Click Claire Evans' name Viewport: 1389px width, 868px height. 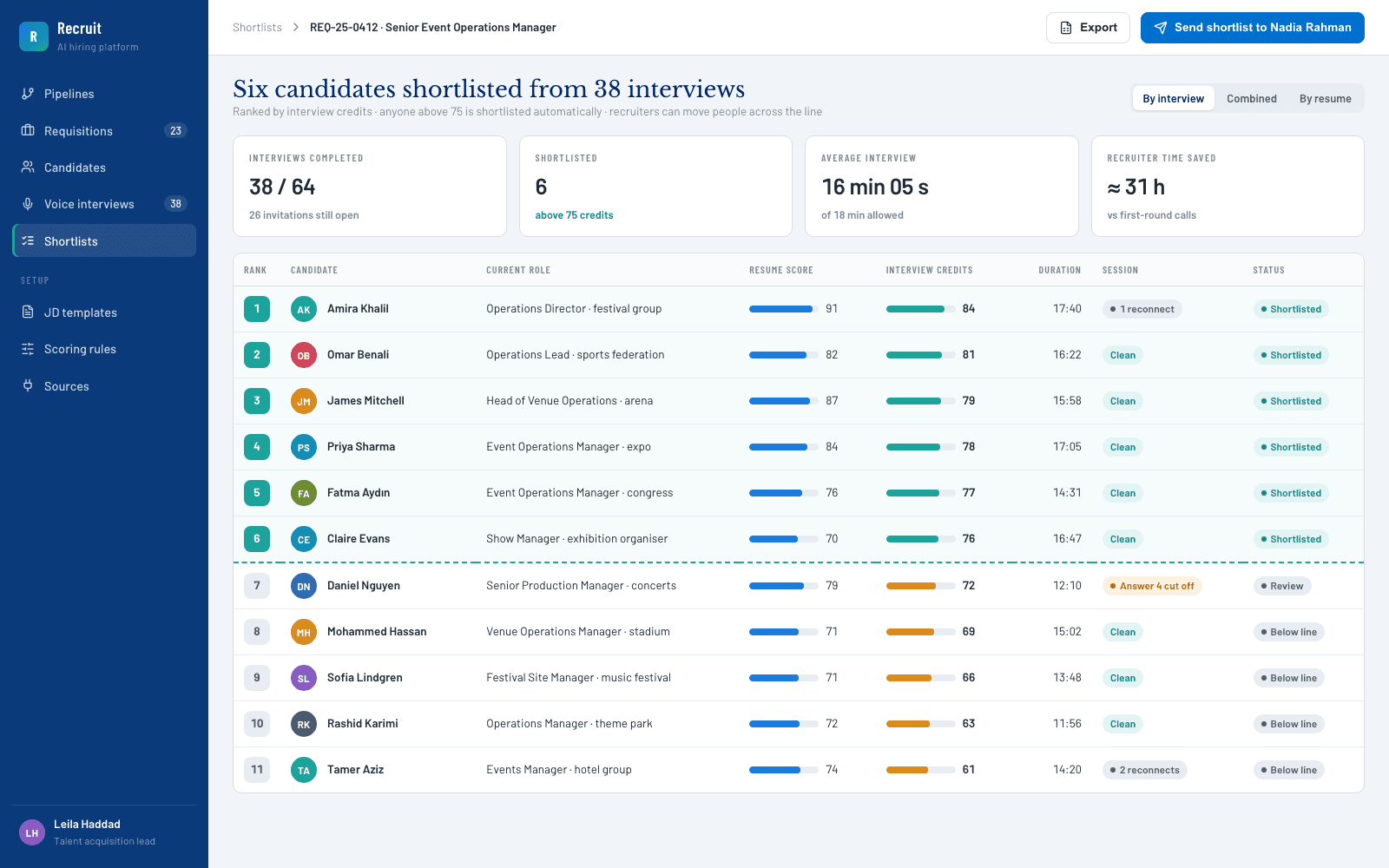click(359, 539)
